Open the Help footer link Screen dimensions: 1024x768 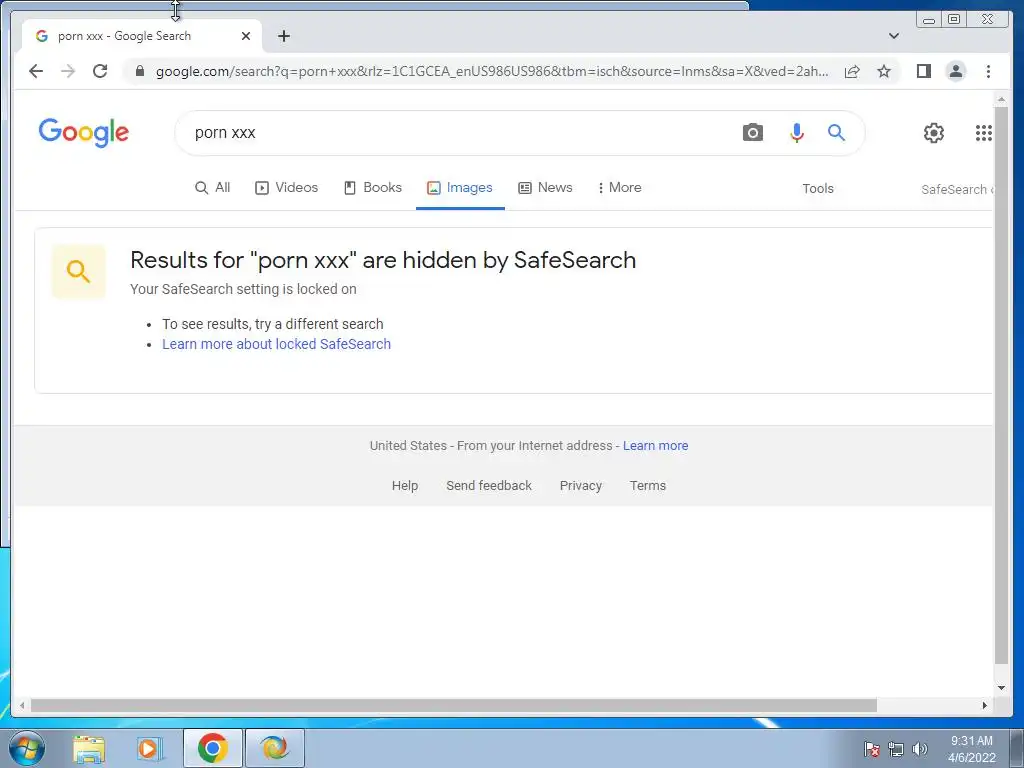tap(405, 485)
